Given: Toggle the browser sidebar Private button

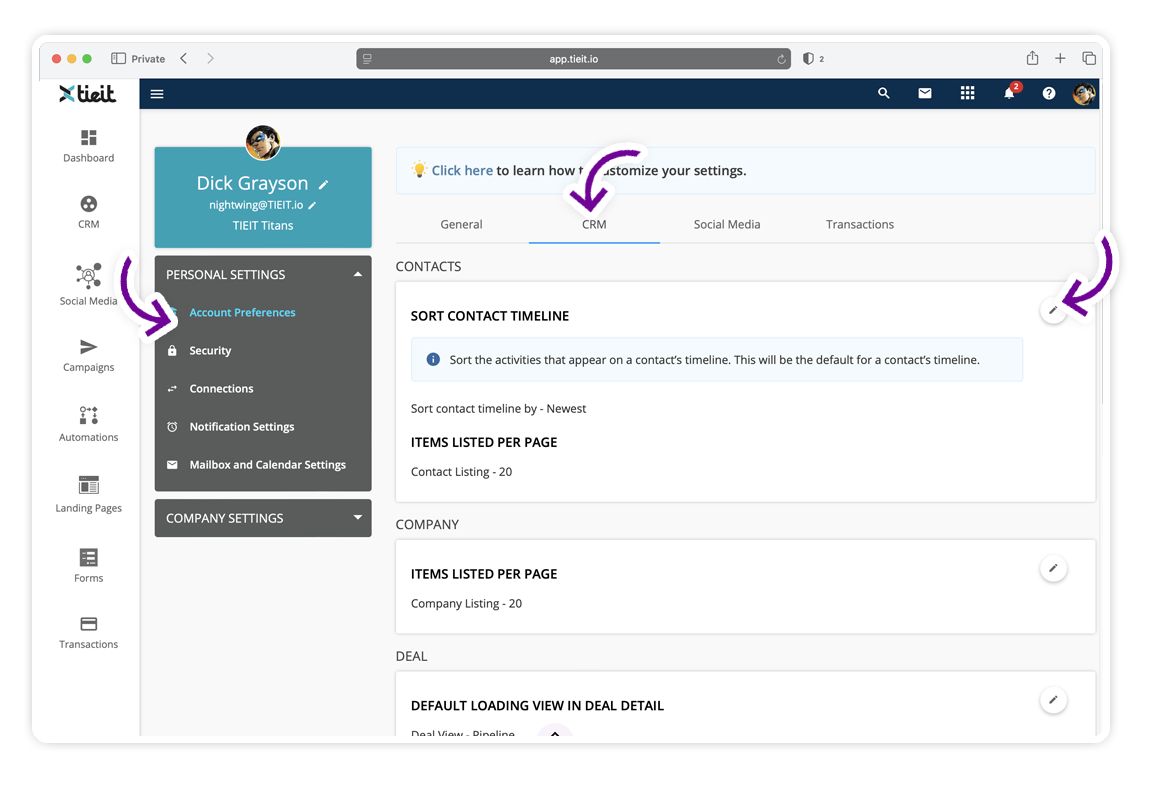Looking at the screenshot, I should pos(138,59).
